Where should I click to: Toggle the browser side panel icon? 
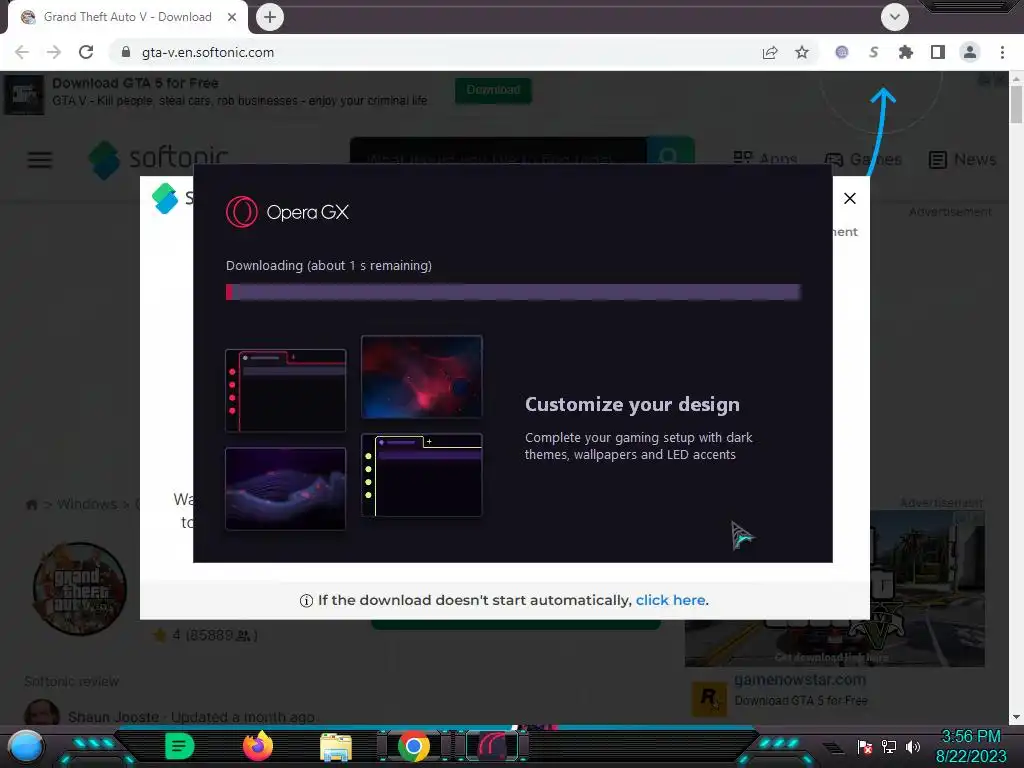938,52
